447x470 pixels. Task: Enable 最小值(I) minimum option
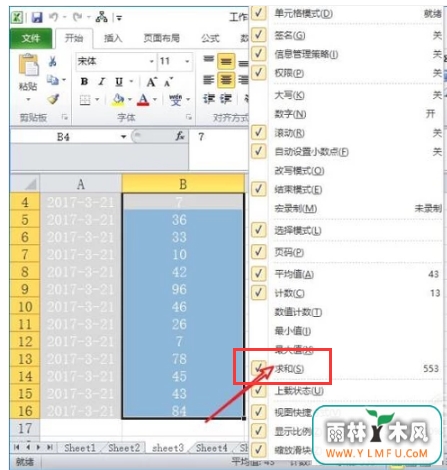coord(347,331)
